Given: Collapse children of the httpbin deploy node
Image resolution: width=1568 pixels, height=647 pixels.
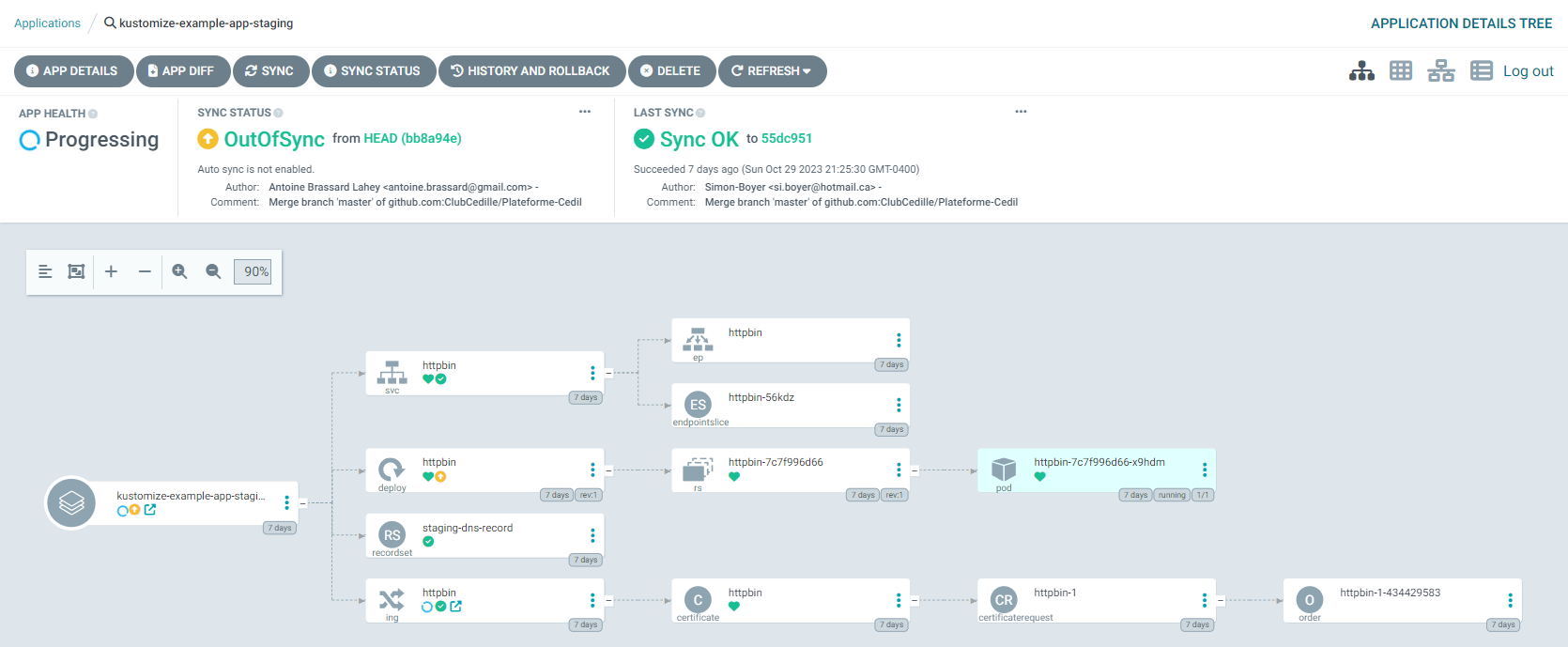Looking at the screenshot, I should coord(608,470).
